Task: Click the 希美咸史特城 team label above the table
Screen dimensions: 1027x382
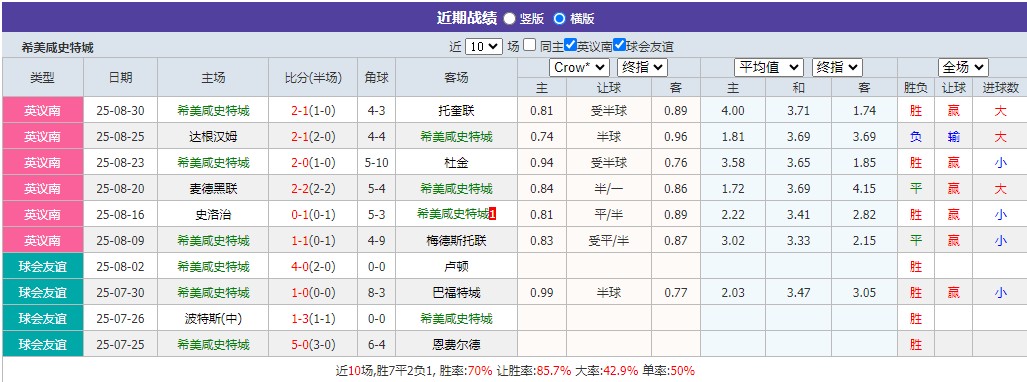Action: pos(58,47)
